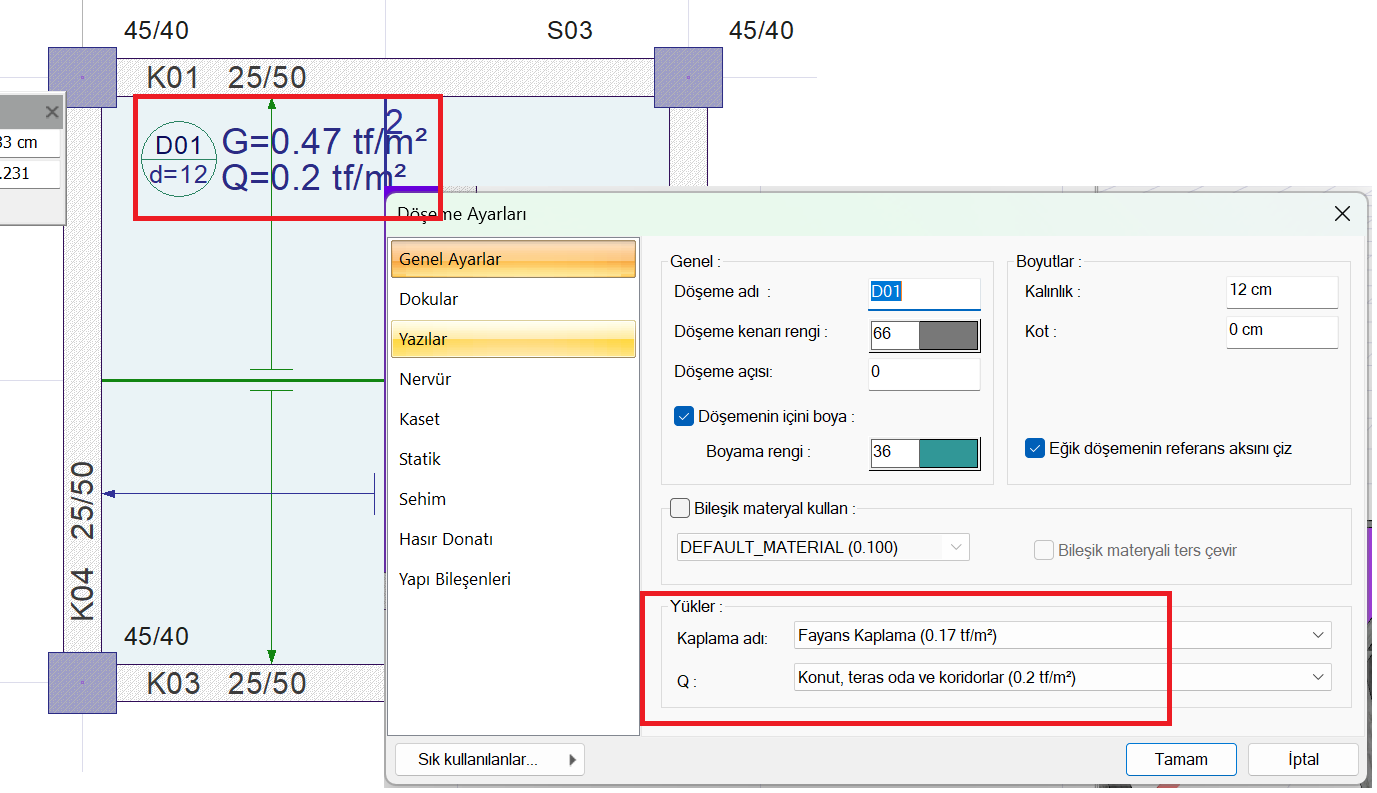Click the D01 slab label circle

click(x=179, y=160)
